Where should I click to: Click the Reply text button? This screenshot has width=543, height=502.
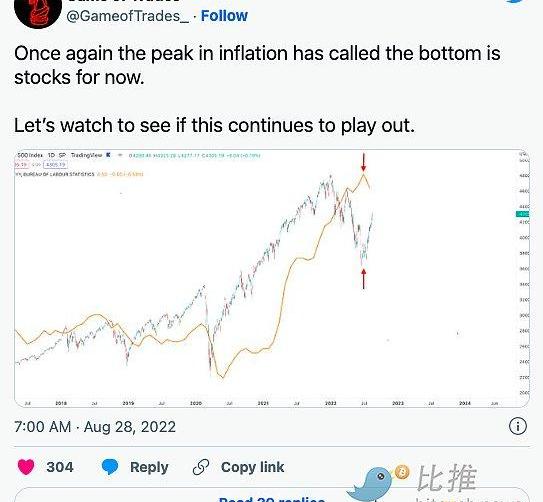[x=149, y=467]
